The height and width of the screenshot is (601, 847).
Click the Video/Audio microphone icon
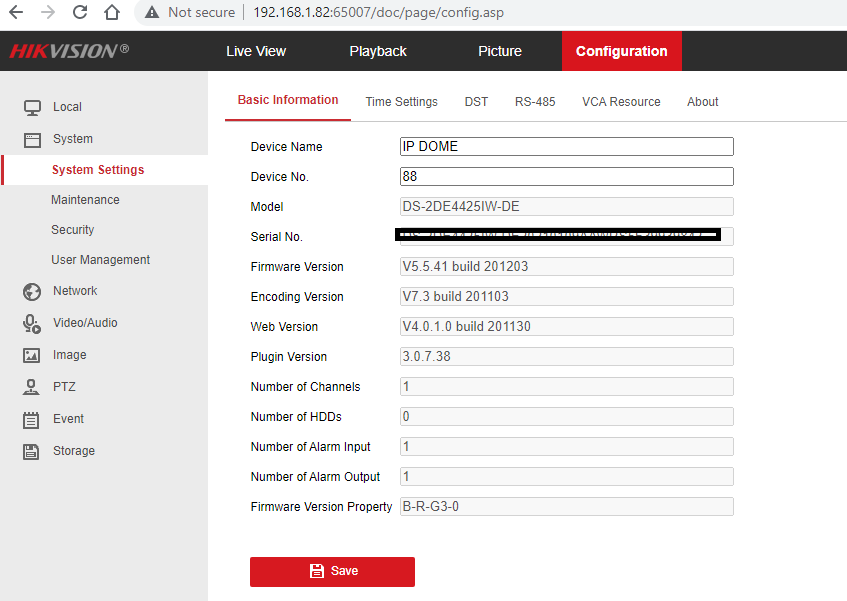pyautogui.click(x=32, y=323)
